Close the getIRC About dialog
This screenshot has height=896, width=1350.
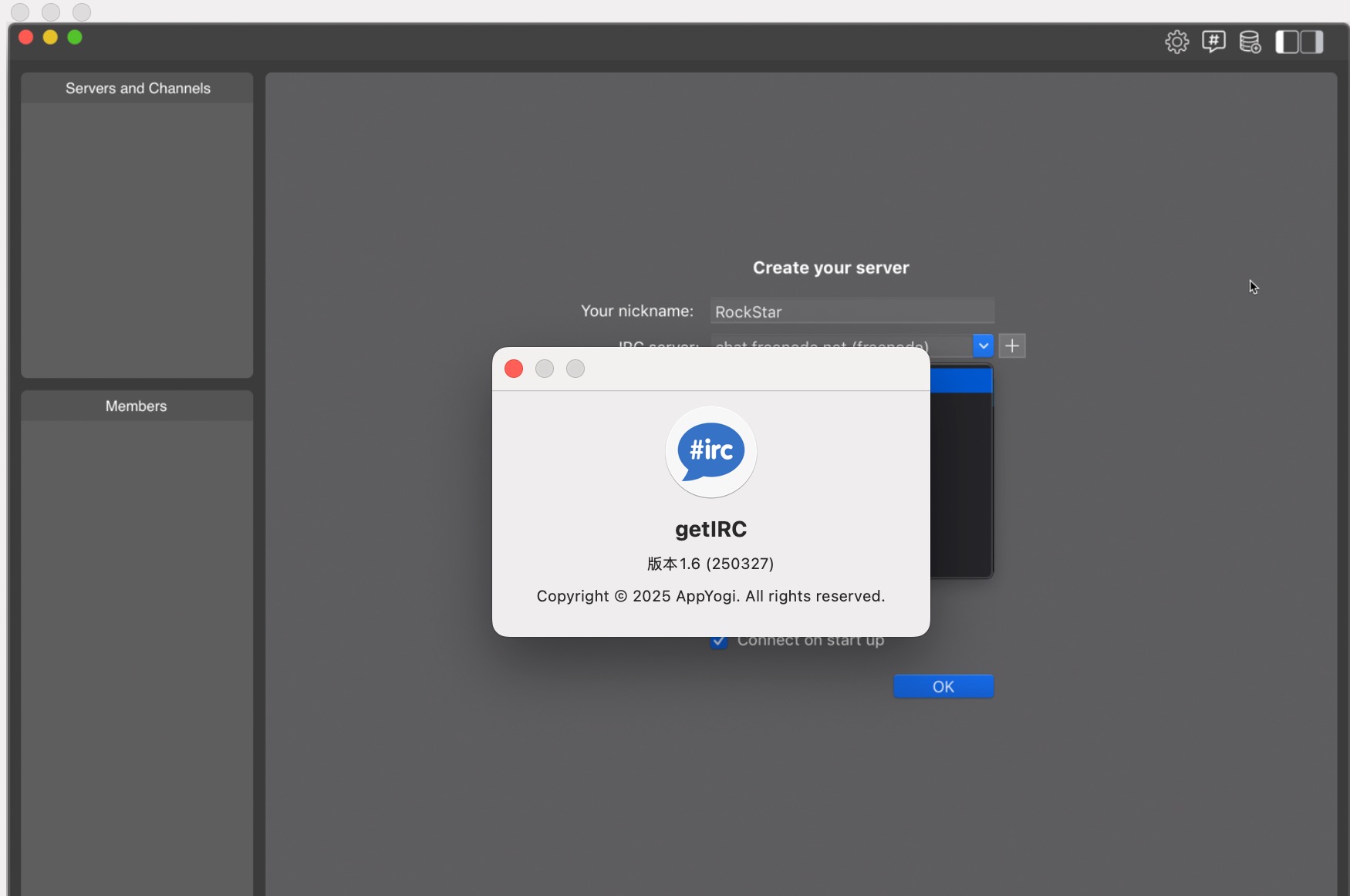(x=514, y=369)
